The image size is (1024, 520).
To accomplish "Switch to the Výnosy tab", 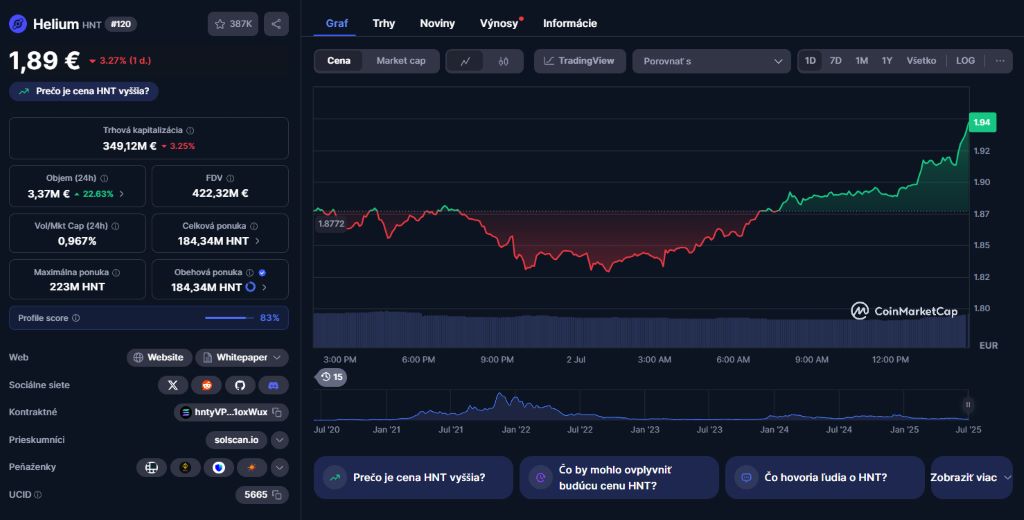I will 500,24.
